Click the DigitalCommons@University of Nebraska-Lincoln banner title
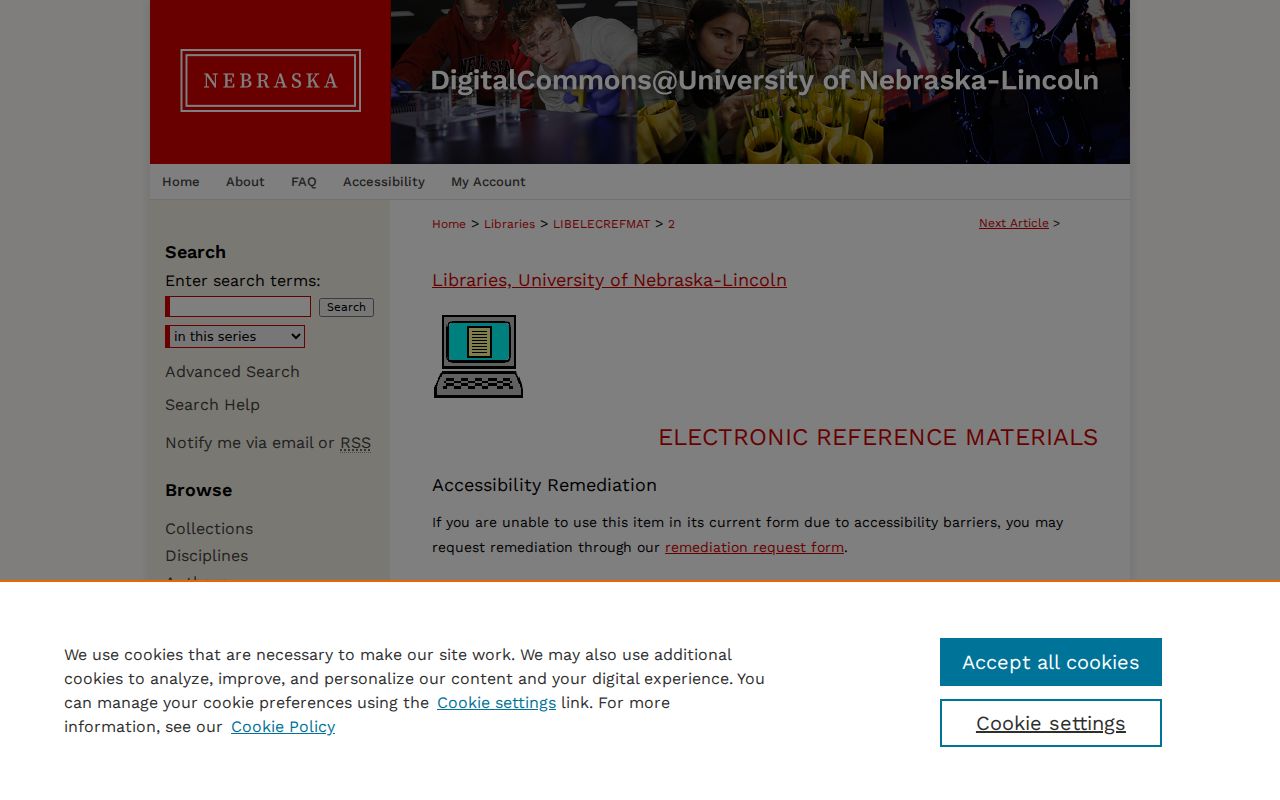Screen dimensions: 1280x800 764,80
